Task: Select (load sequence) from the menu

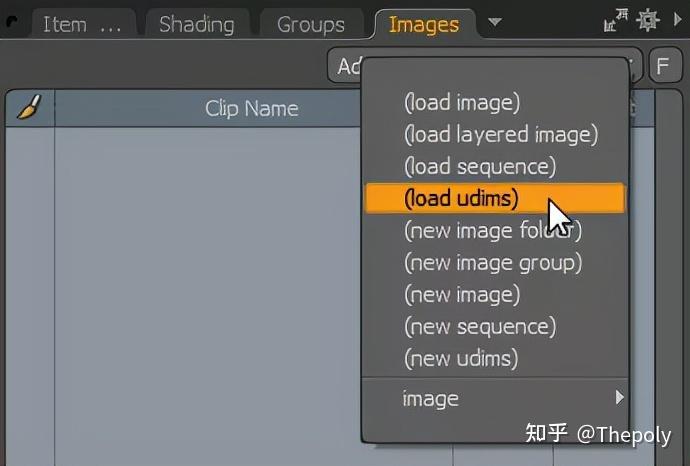Action: pos(479,166)
